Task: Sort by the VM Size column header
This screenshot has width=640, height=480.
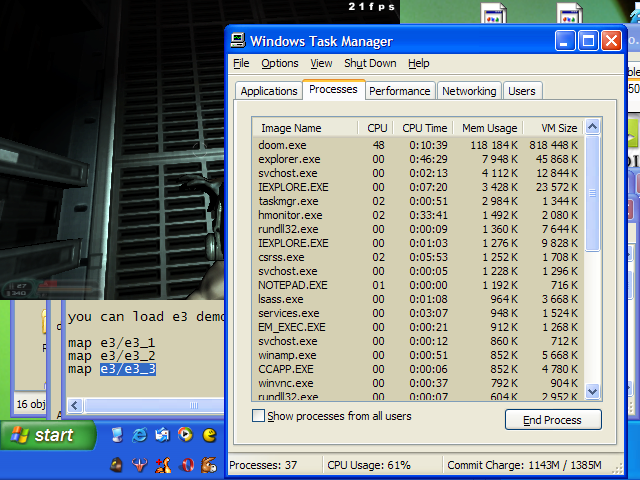Action: pos(554,128)
